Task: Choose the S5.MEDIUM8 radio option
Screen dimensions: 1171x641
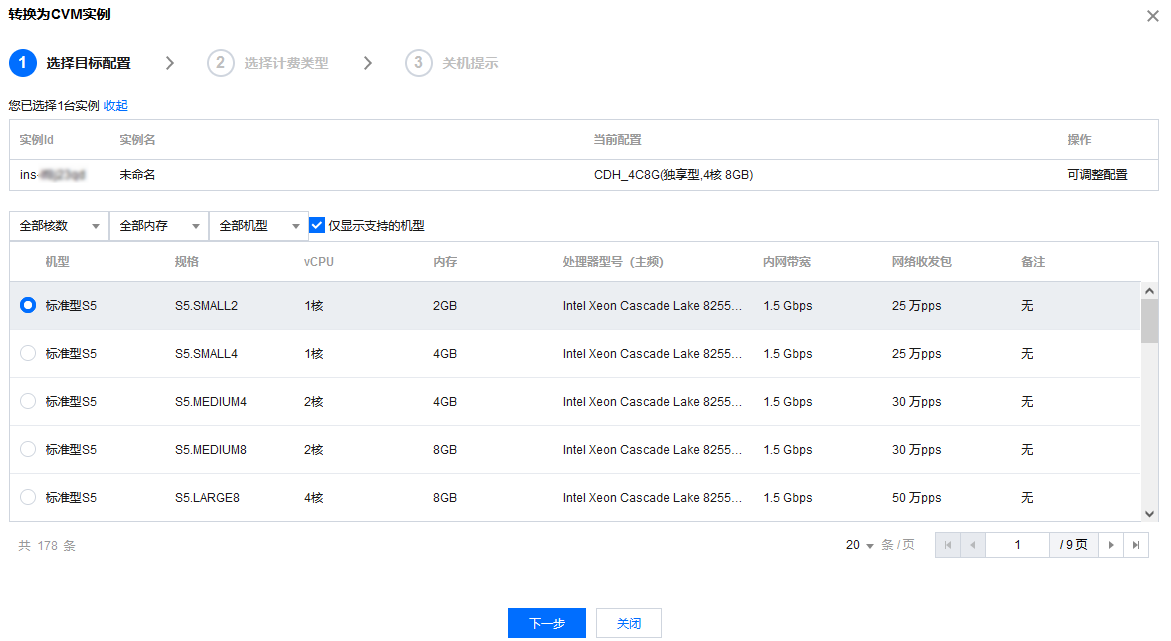Action: coord(28,449)
